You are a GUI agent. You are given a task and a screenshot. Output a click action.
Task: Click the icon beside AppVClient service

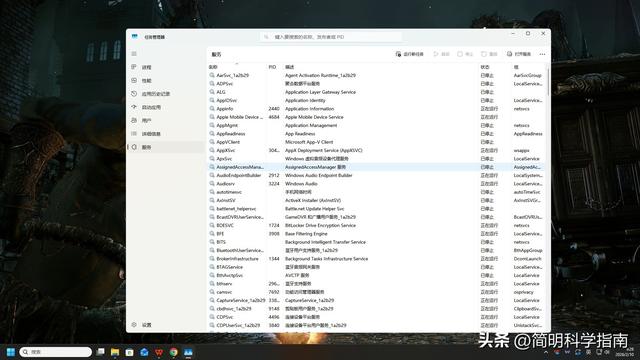pos(212,142)
